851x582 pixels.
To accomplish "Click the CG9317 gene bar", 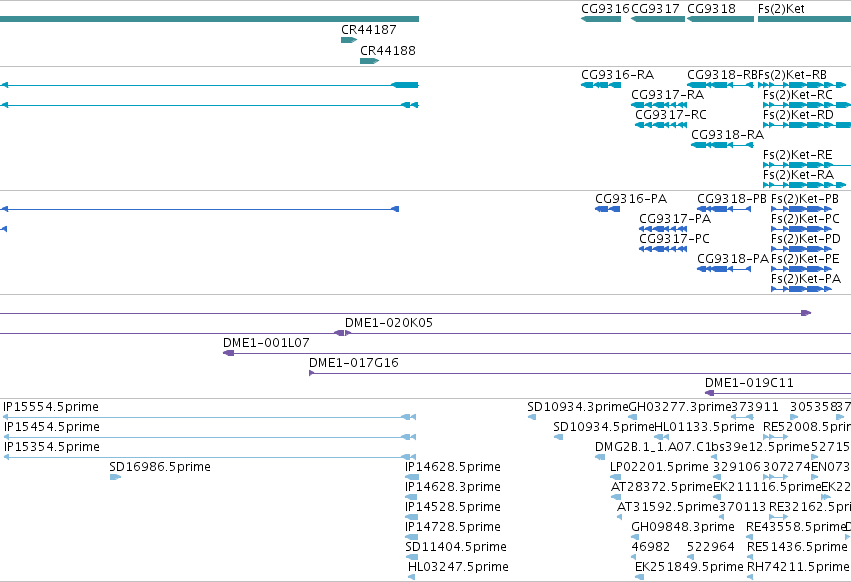I will click(658, 19).
